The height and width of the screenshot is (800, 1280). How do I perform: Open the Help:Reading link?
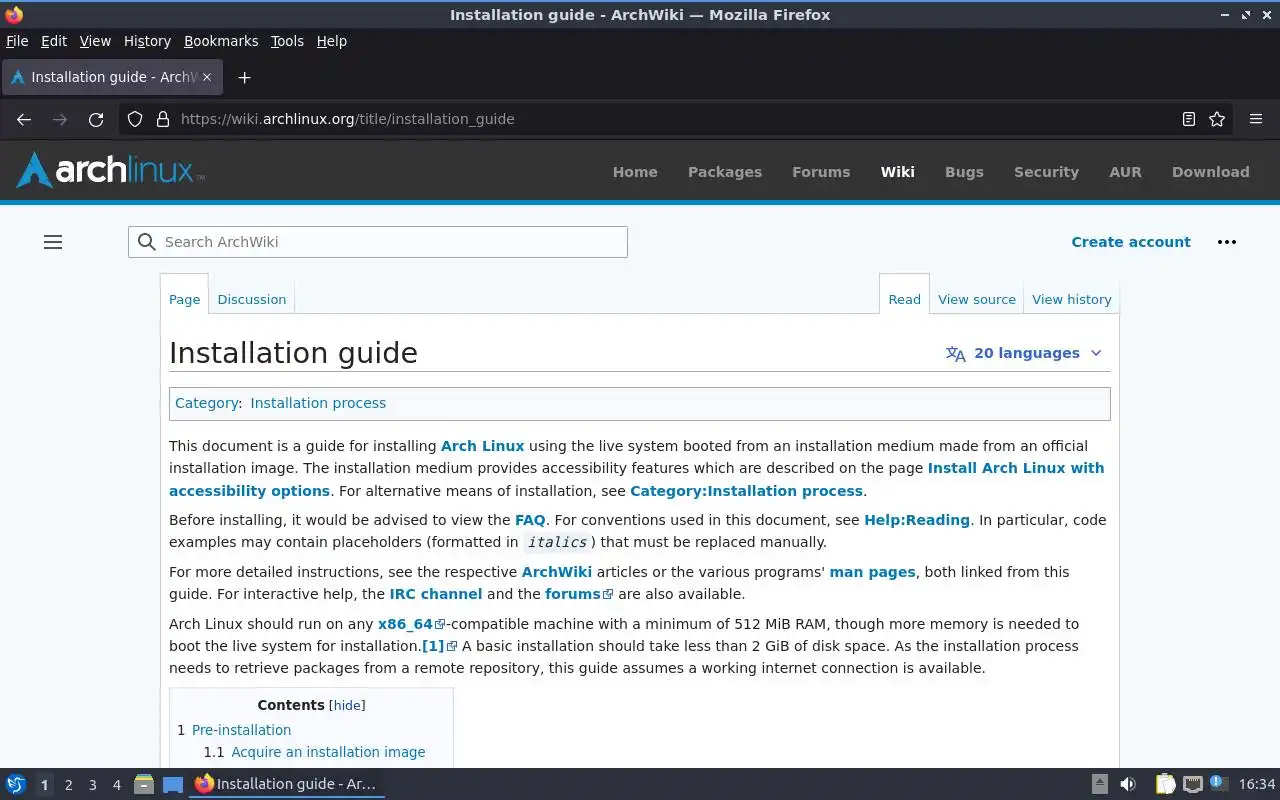tap(917, 520)
